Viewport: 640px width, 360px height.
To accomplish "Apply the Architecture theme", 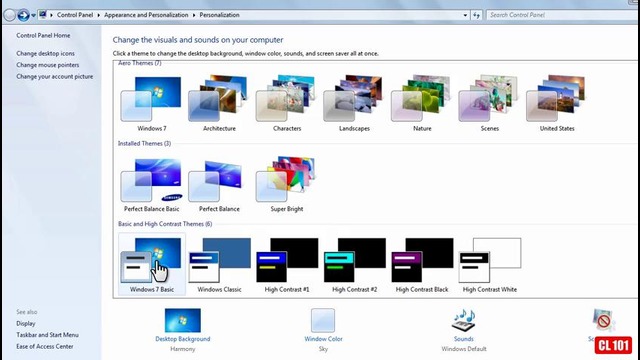I will pos(219,103).
